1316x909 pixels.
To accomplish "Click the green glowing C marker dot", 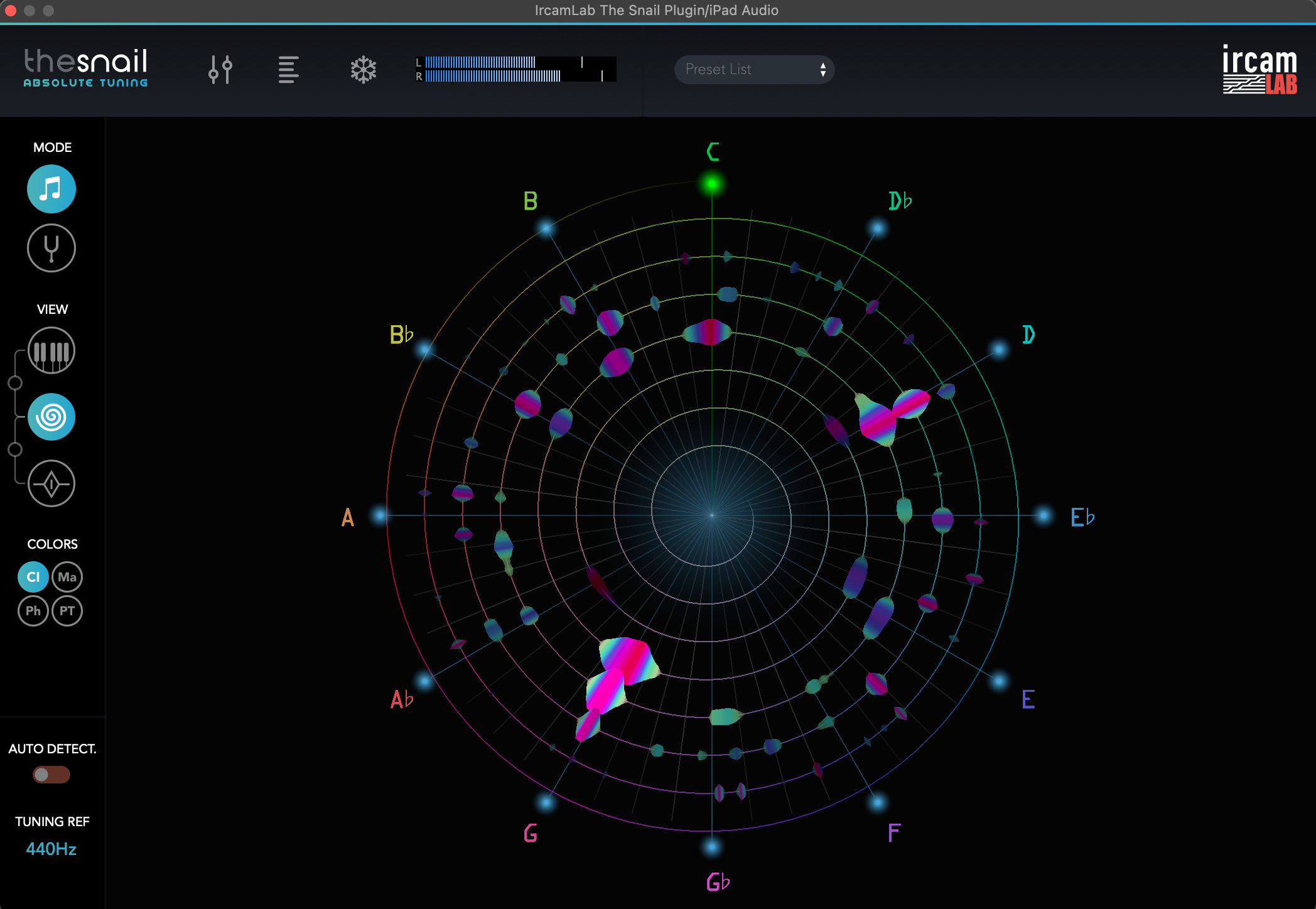I will (712, 184).
